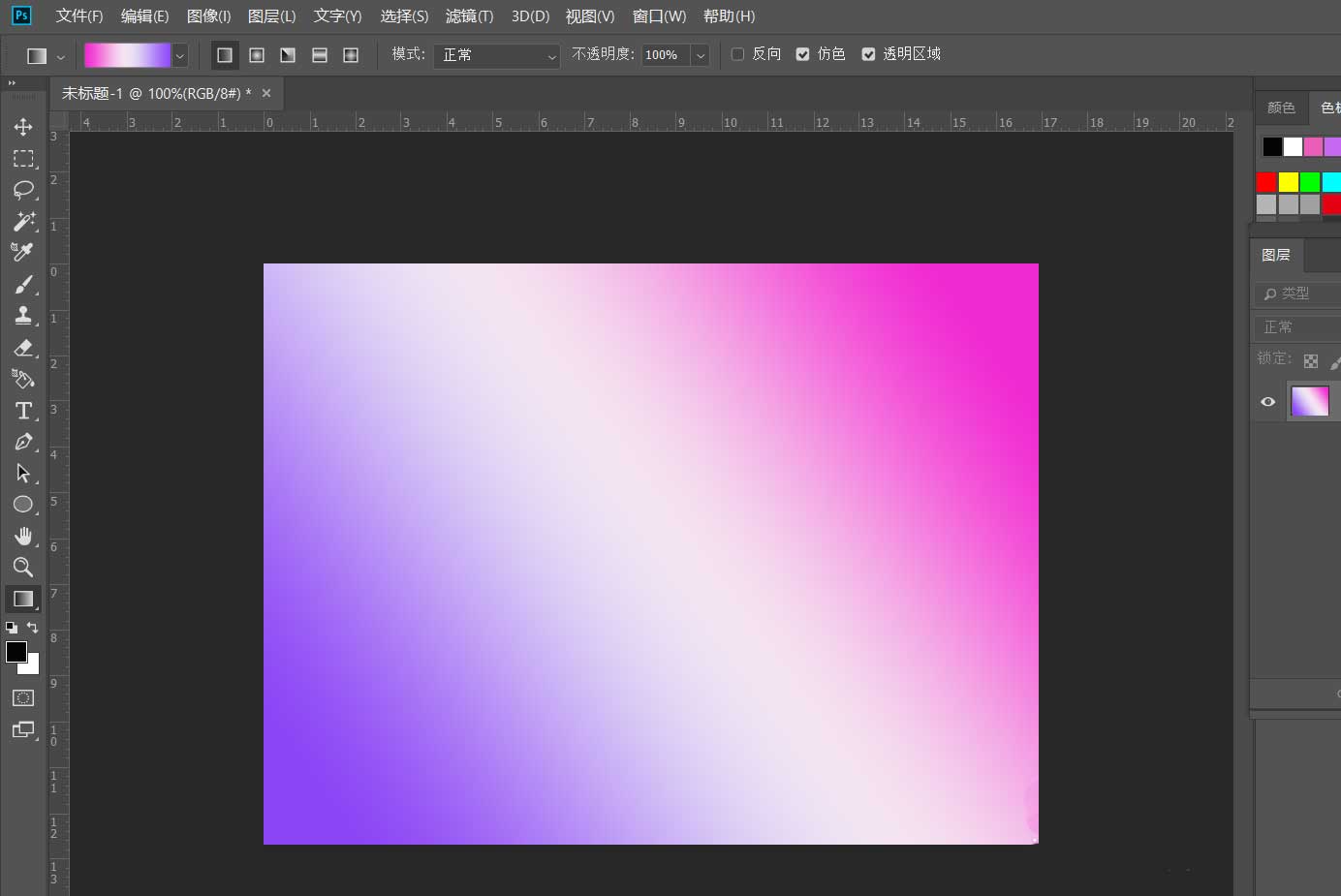Click the black foreground color swatch

(x=16, y=652)
